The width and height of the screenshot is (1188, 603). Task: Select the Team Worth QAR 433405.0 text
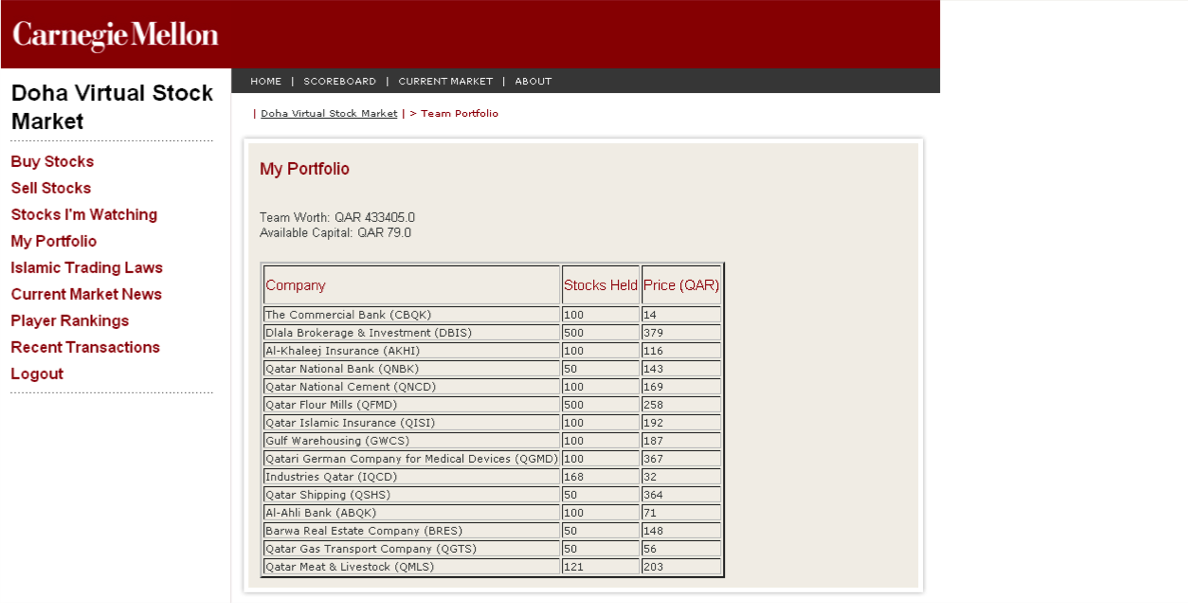pyautogui.click(x=337, y=217)
